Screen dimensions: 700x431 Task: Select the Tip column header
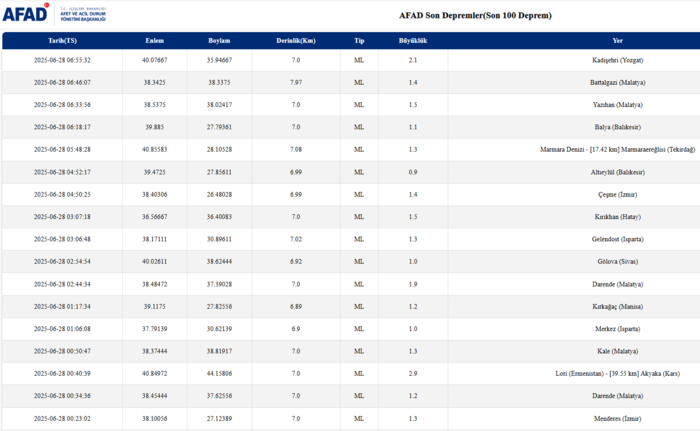[x=359, y=41]
